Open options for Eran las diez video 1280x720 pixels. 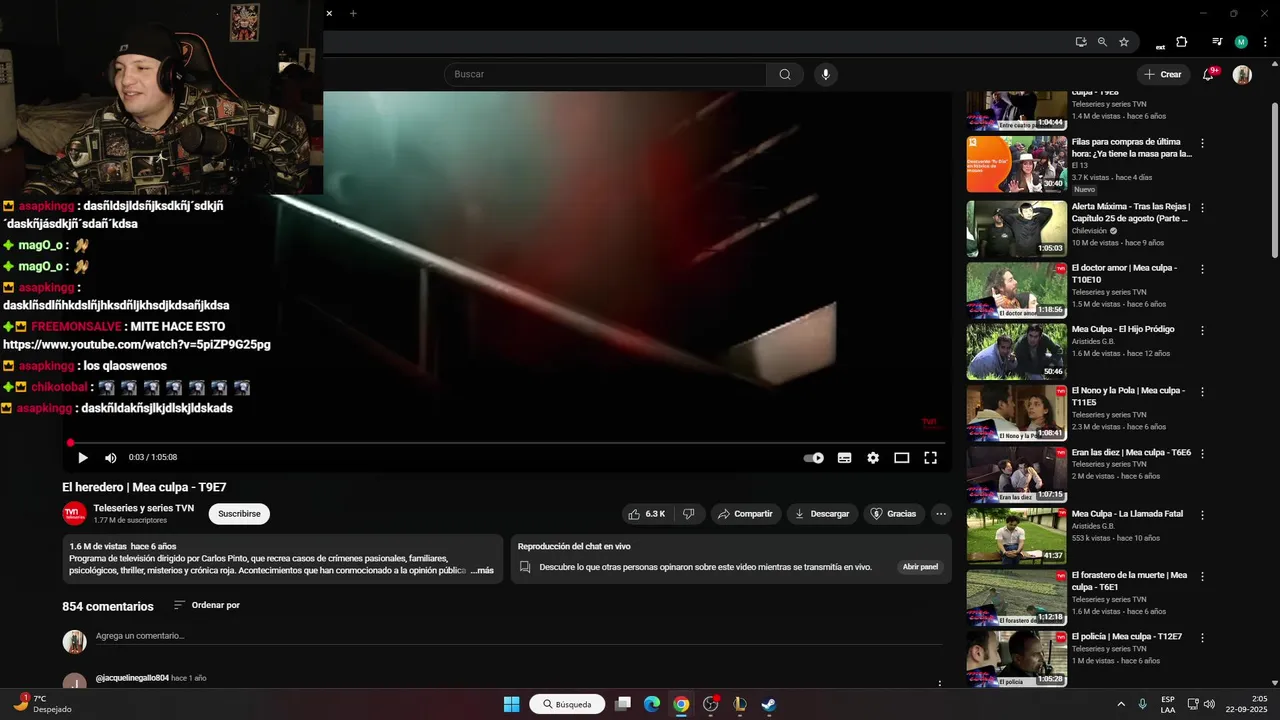1202,453
